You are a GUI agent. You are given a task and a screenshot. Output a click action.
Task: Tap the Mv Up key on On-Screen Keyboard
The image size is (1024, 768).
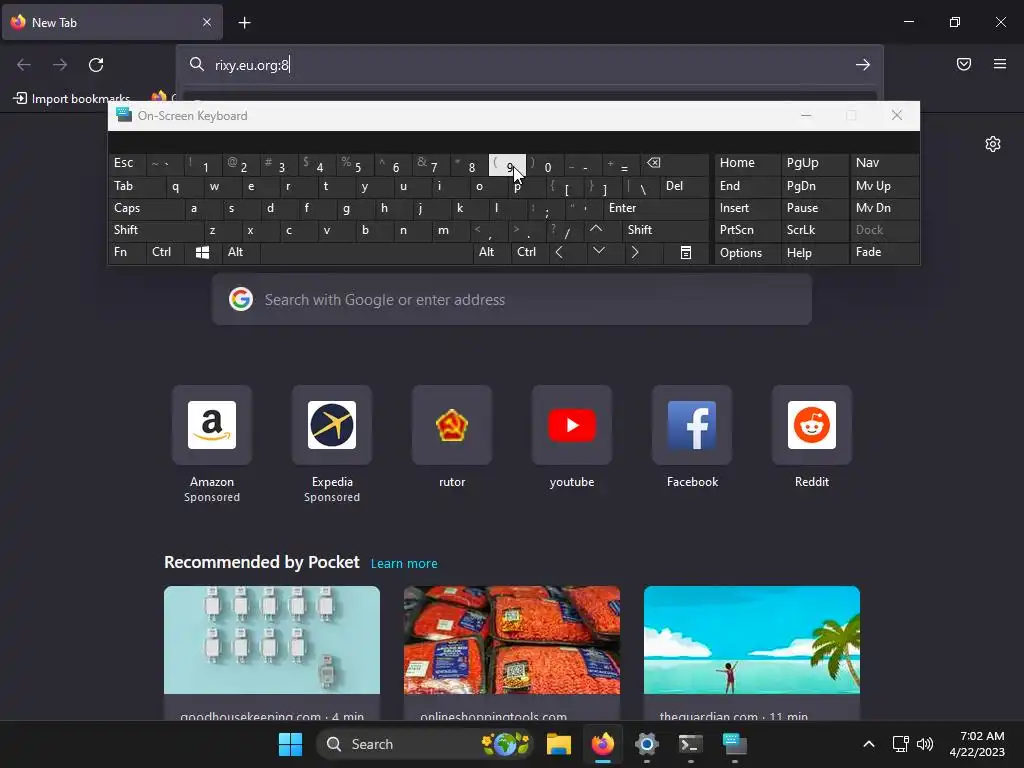click(x=884, y=187)
